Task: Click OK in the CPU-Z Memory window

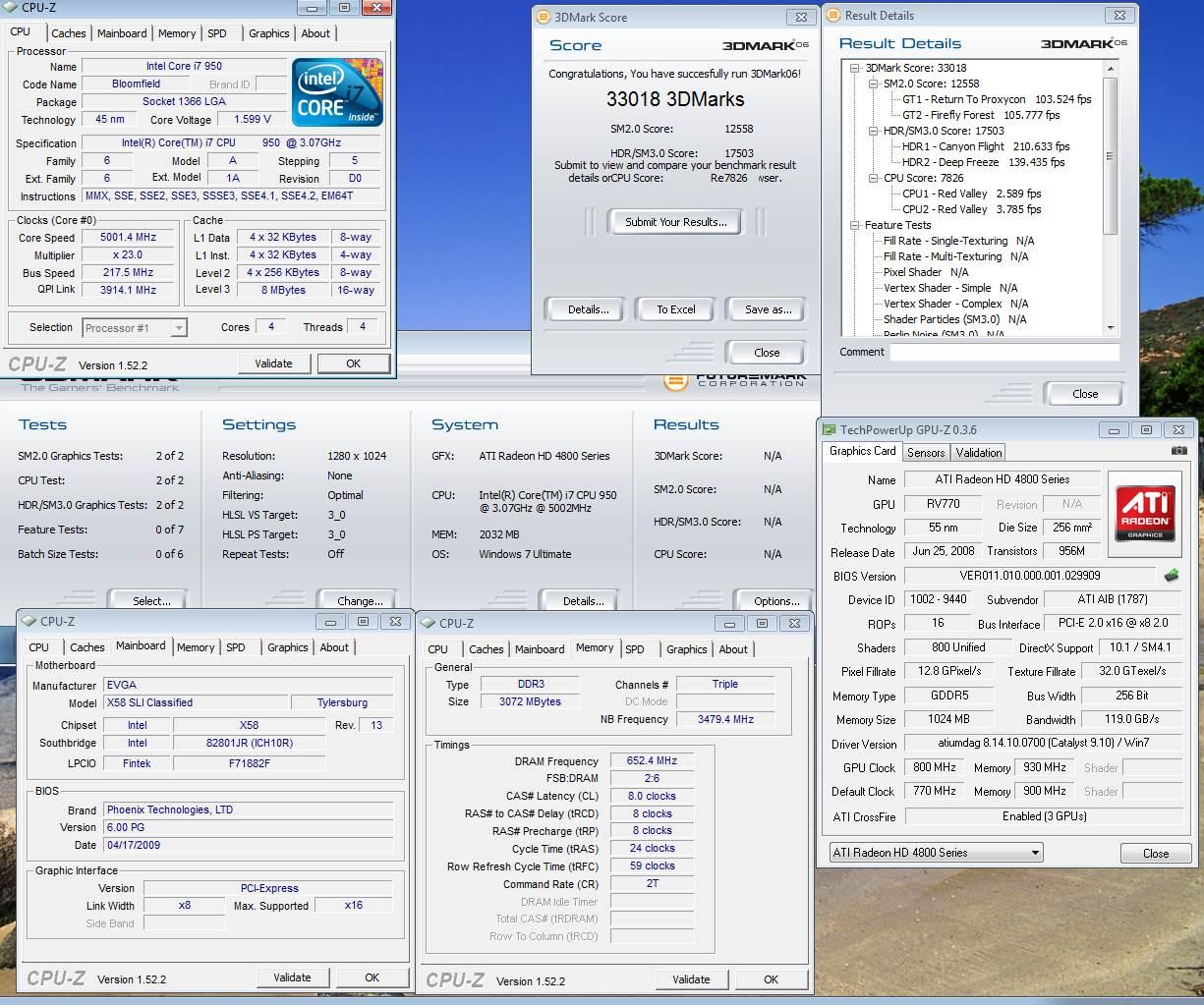Action: 771,979
